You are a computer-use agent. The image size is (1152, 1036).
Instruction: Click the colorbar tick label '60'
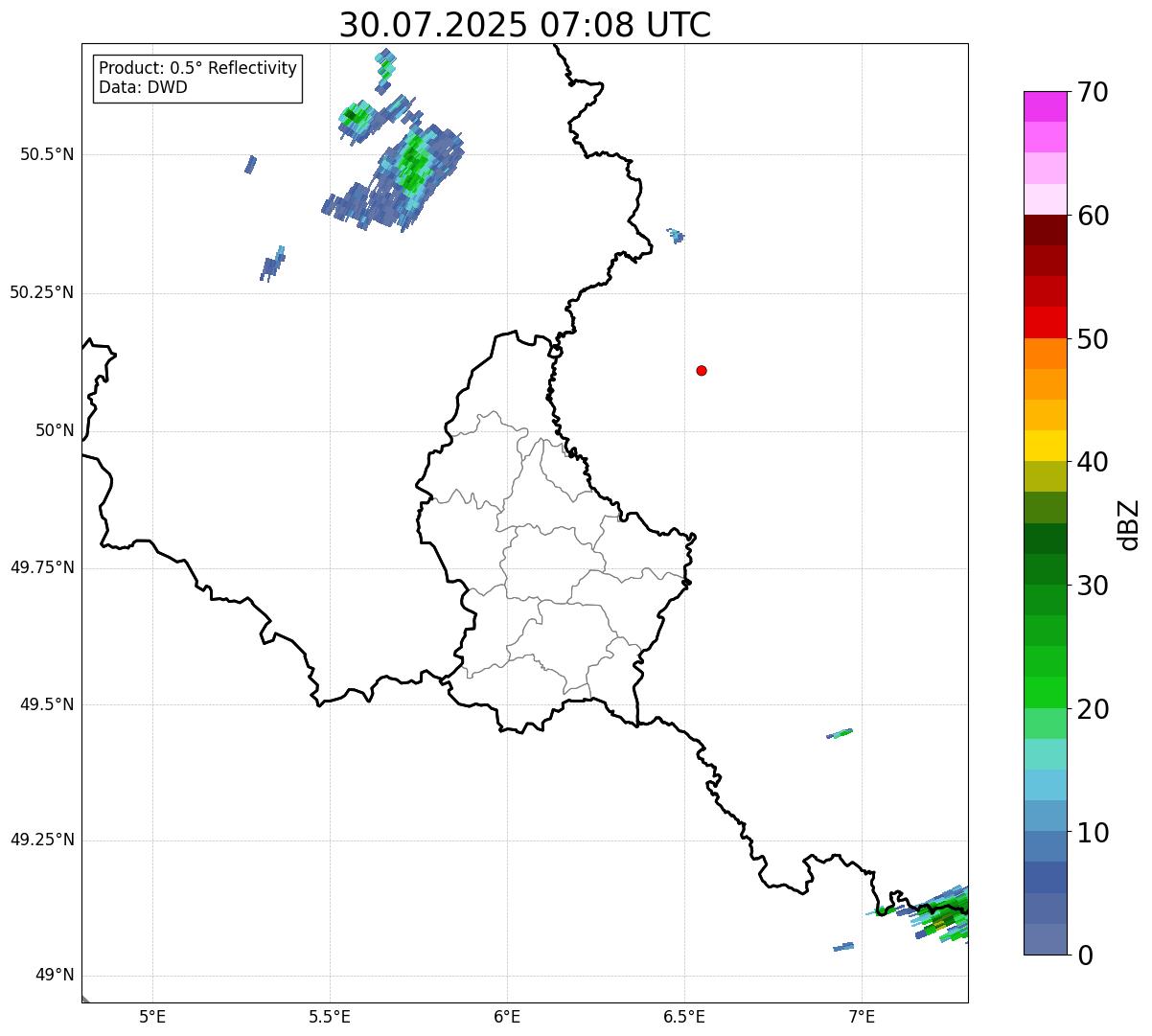(x=1093, y=216)
